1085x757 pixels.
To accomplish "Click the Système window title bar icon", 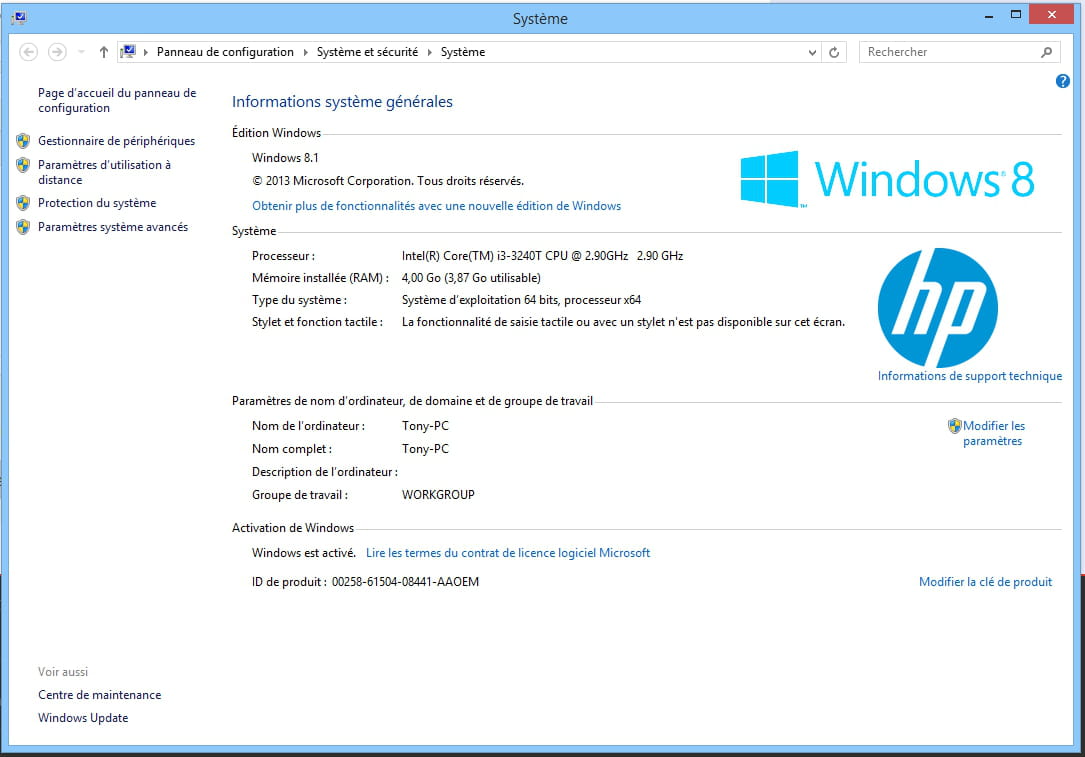I will [19, 18].
